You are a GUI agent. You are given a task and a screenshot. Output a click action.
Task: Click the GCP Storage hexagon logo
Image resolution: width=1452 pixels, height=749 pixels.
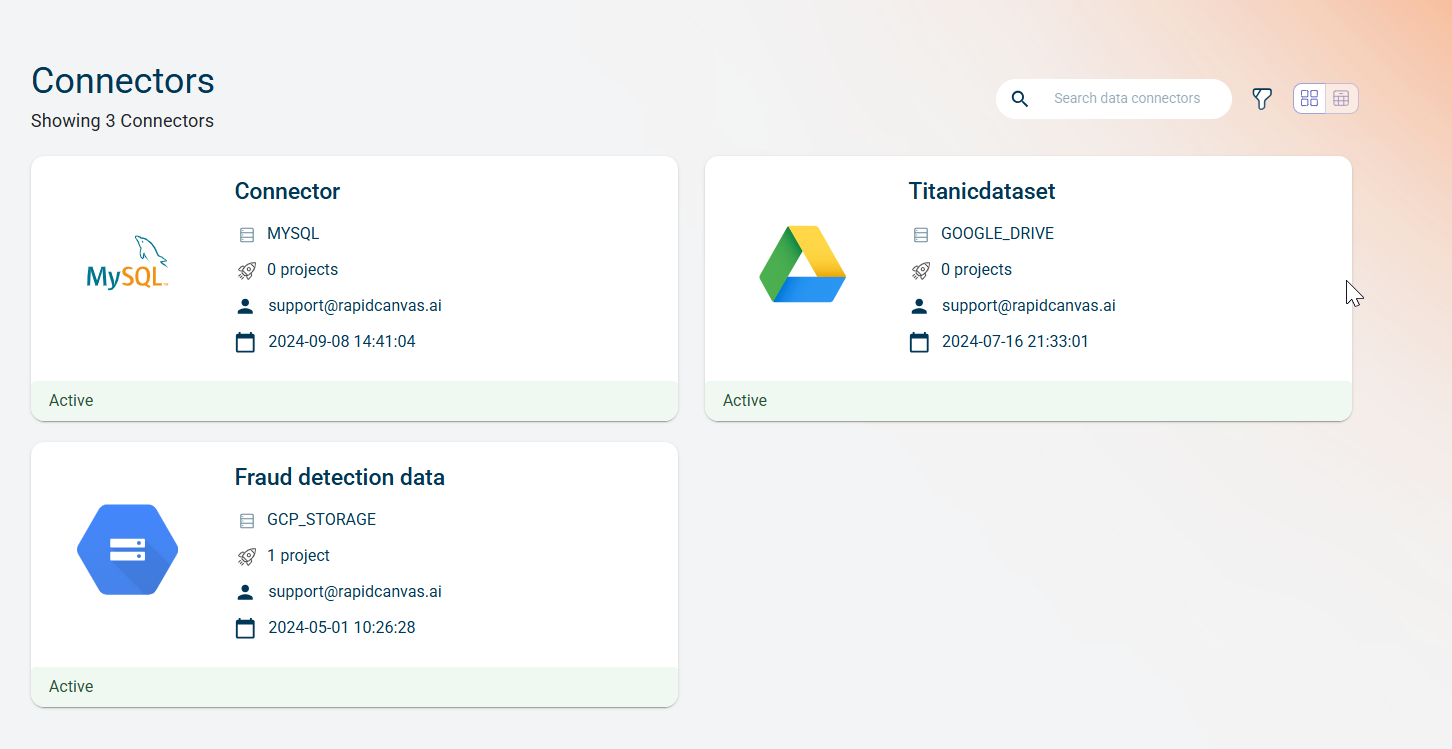point(127,550)
